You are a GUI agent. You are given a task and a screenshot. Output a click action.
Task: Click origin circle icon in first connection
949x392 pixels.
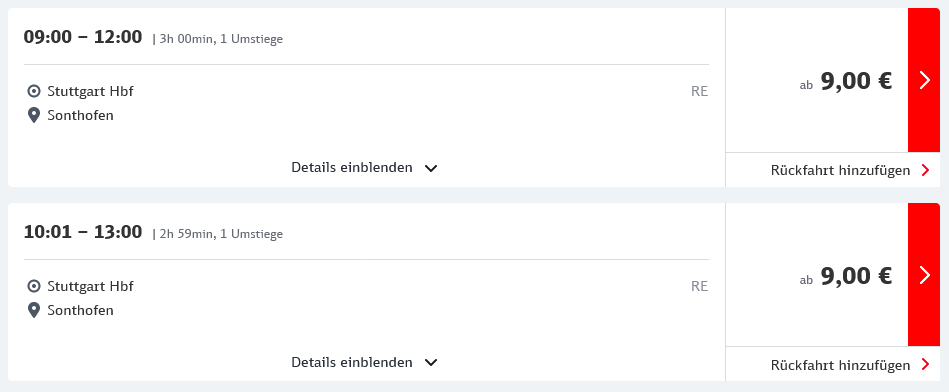point(34,91)
